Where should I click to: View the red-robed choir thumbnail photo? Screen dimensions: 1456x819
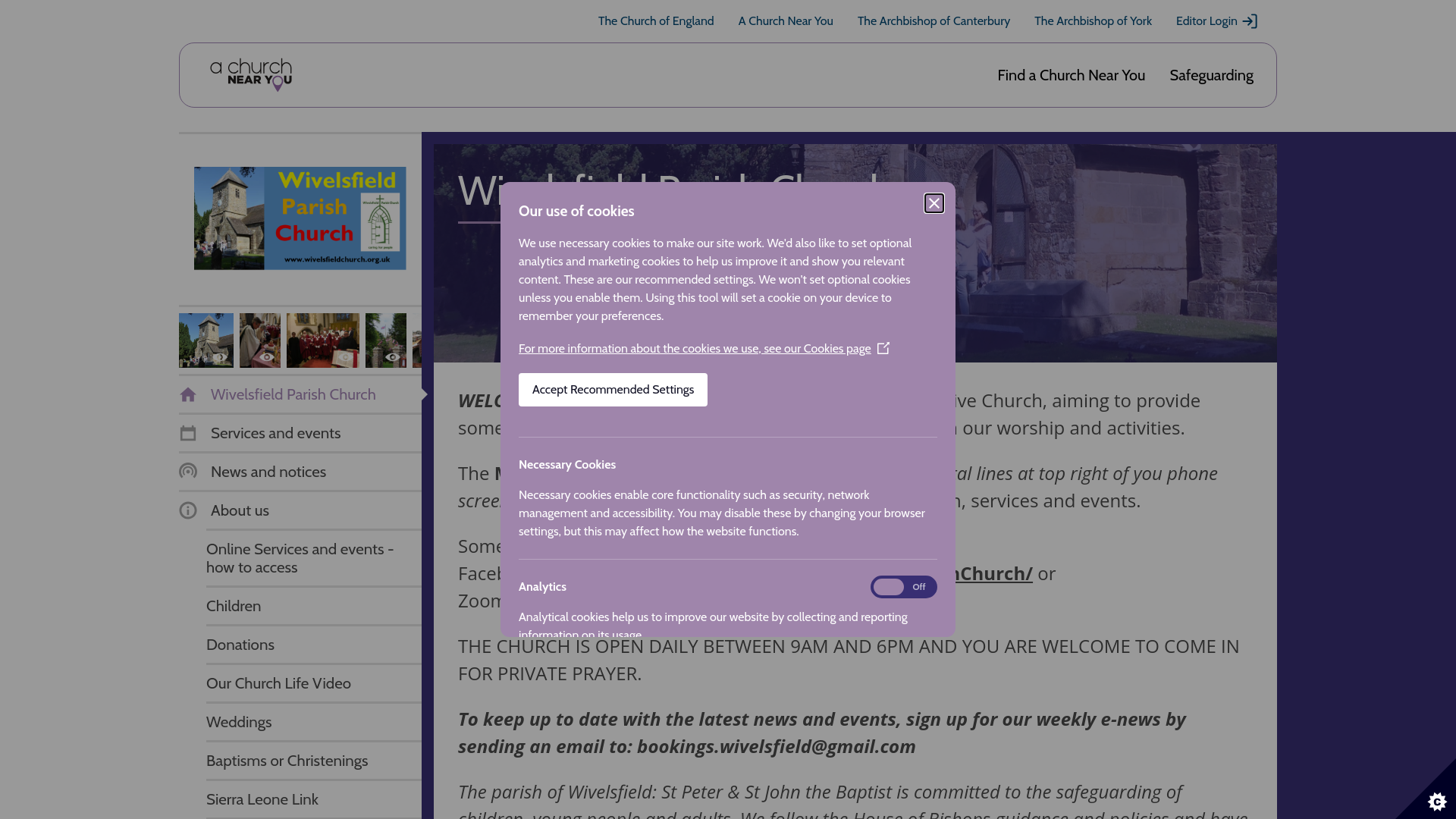click(323, 340)
